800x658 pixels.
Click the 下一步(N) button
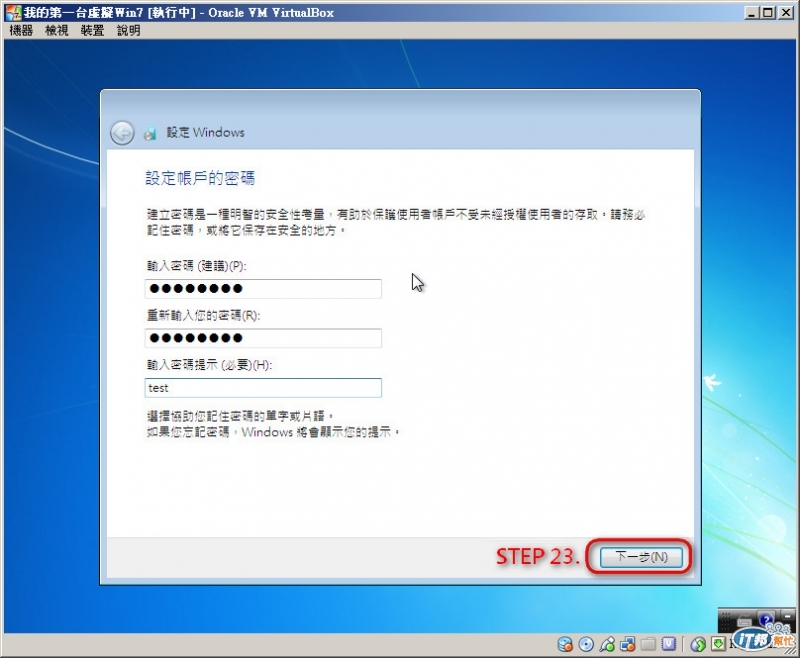(641, 556)
